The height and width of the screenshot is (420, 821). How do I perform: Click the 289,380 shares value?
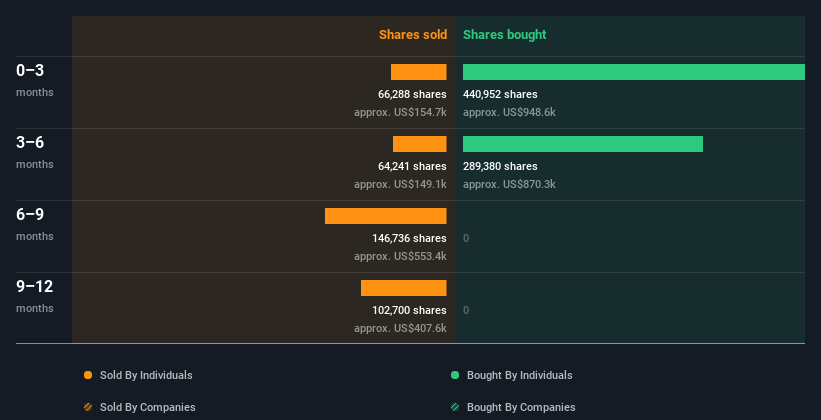pos(500,167)
